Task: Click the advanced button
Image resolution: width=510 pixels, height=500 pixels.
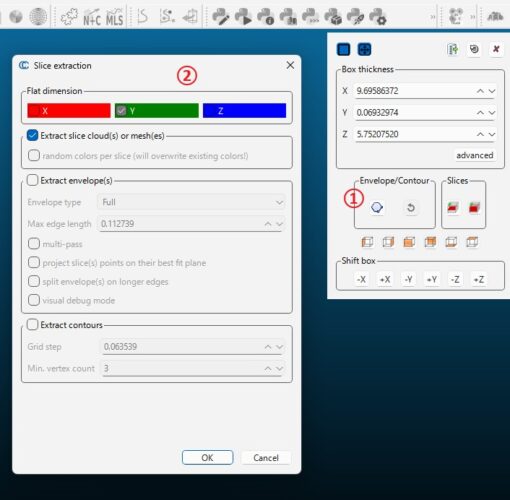Action: click(x=475, y=155)
